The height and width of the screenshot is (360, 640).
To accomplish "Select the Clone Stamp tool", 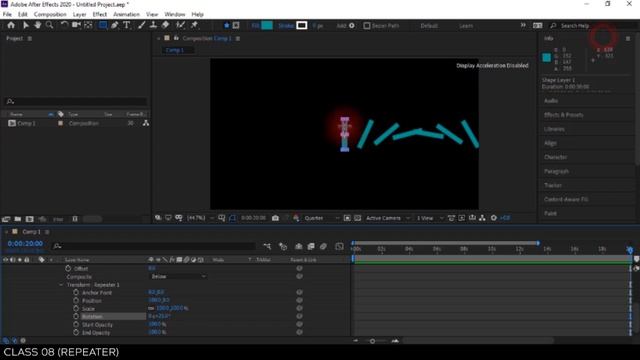I will [x=153, y=25].
